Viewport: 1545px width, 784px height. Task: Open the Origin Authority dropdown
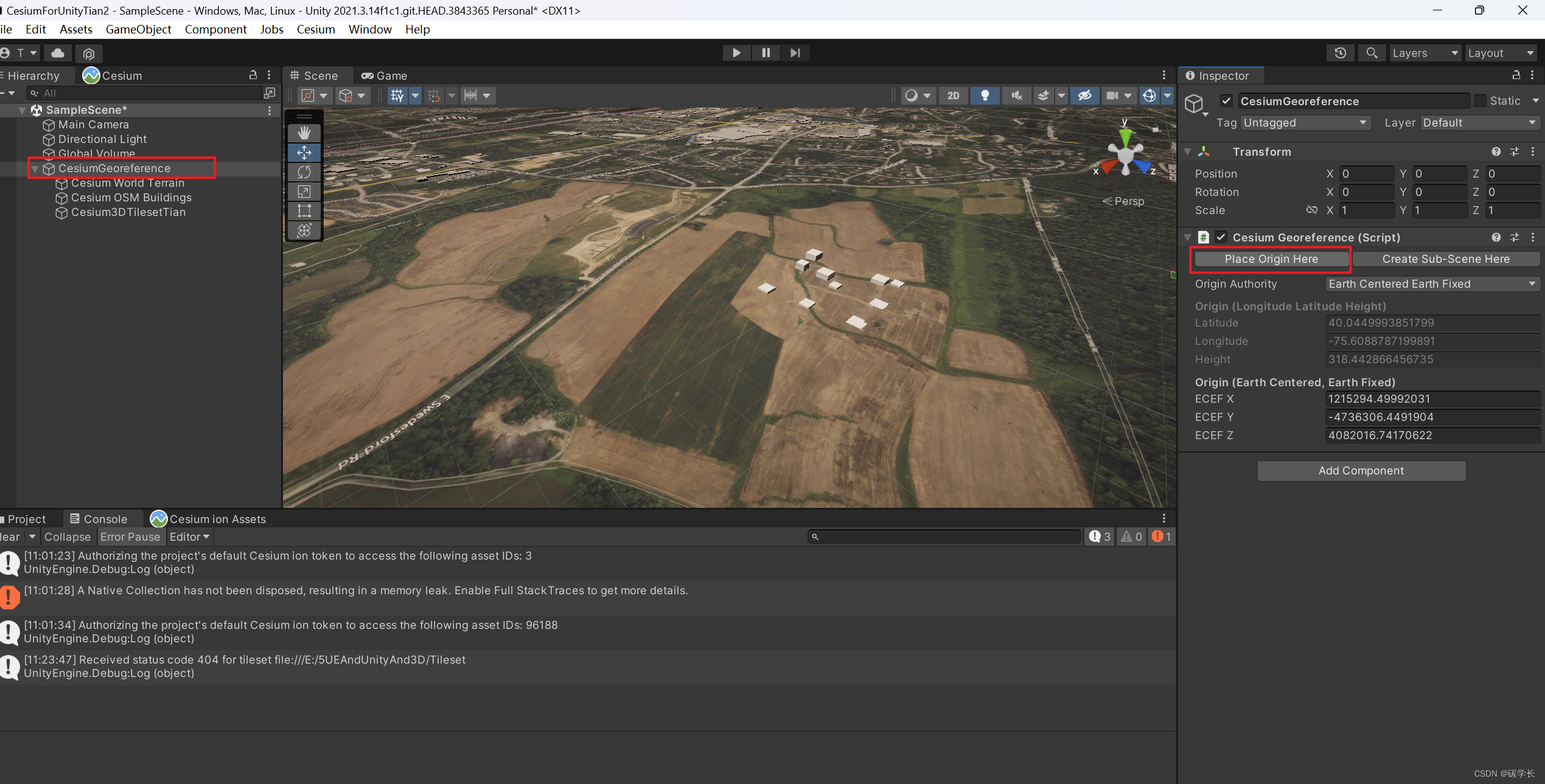[x=1431, y=284]
